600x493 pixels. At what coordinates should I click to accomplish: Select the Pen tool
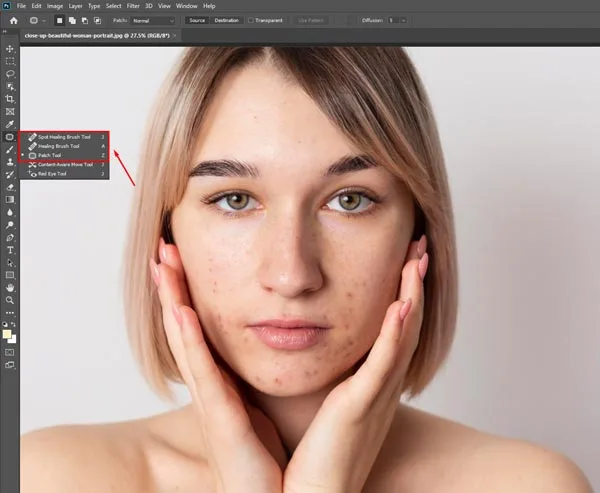tap(10, 237)
